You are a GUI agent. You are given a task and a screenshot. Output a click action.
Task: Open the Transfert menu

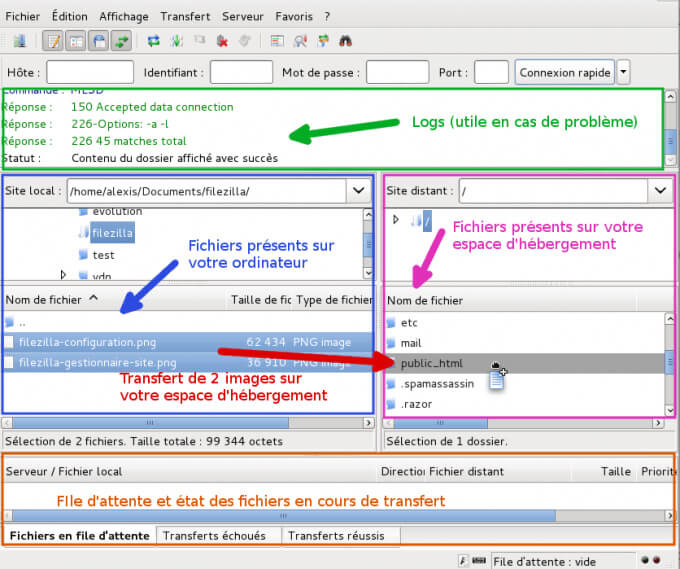tap(185, 16)
